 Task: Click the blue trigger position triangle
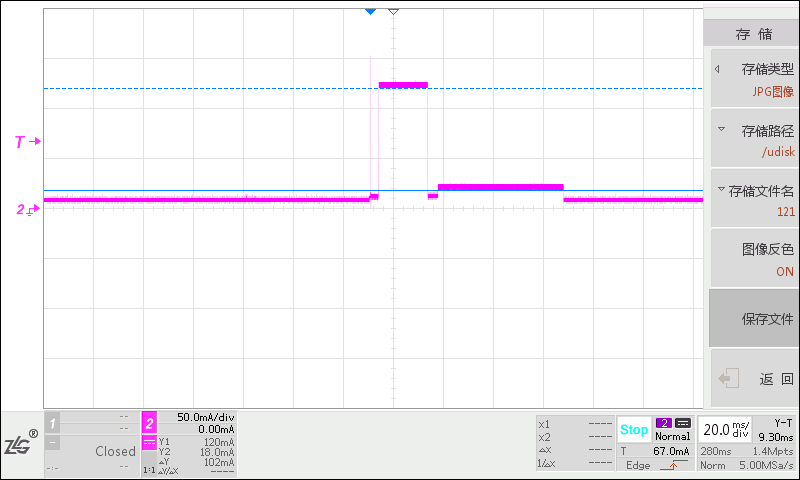coord(371,11)
